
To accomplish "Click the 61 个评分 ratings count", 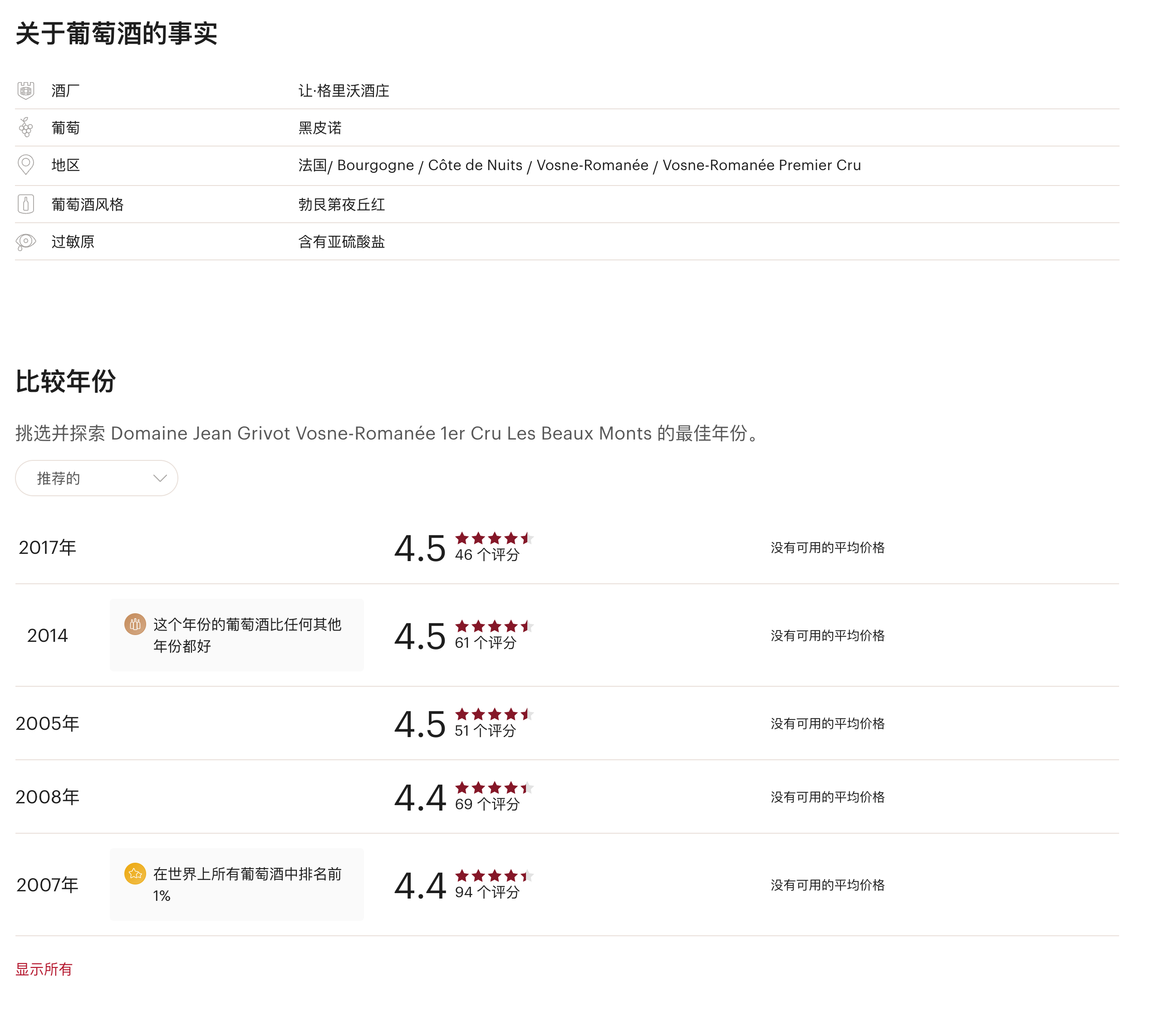I will pos(485,643).
